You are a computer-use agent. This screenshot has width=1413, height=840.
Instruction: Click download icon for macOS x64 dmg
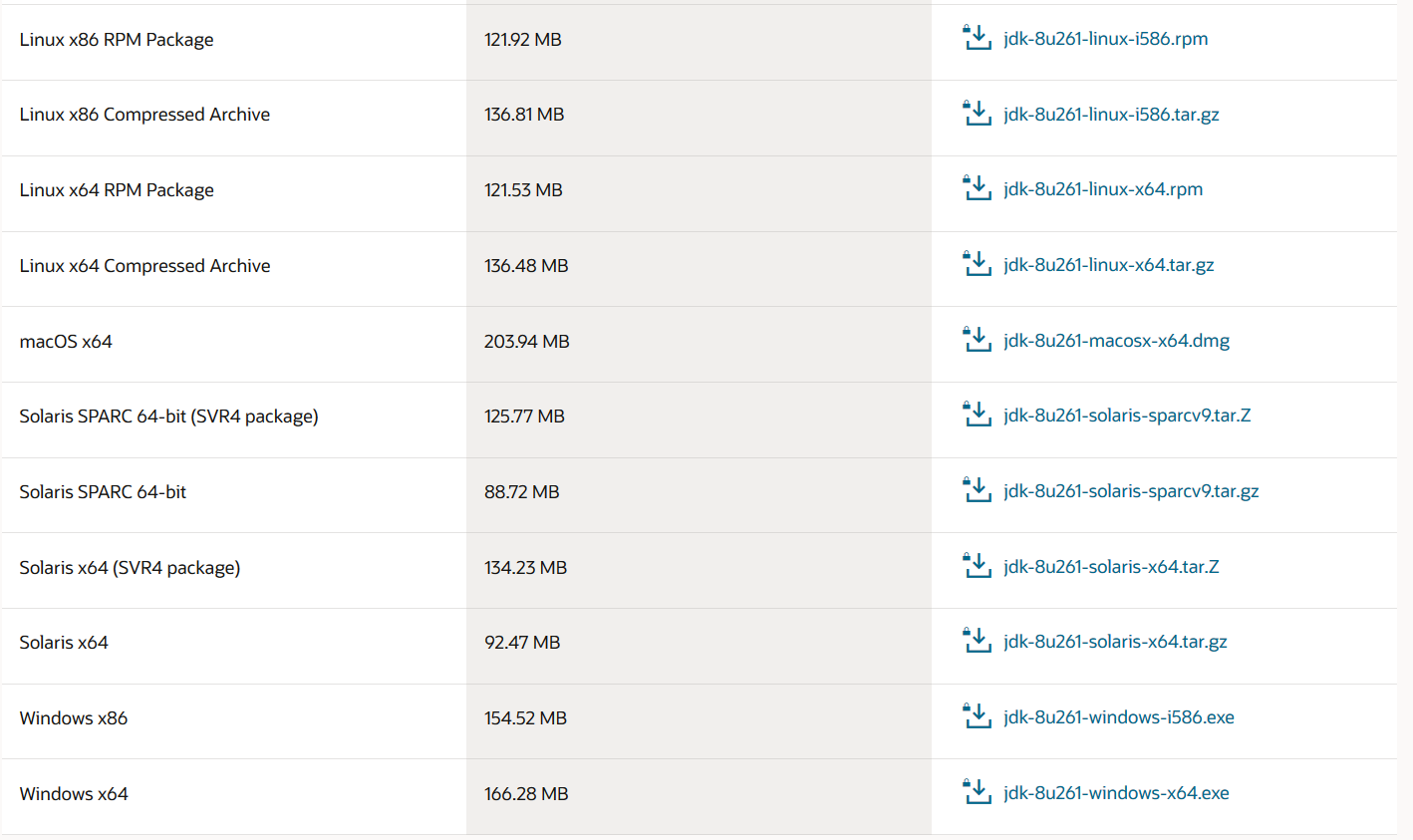(977, 340)
